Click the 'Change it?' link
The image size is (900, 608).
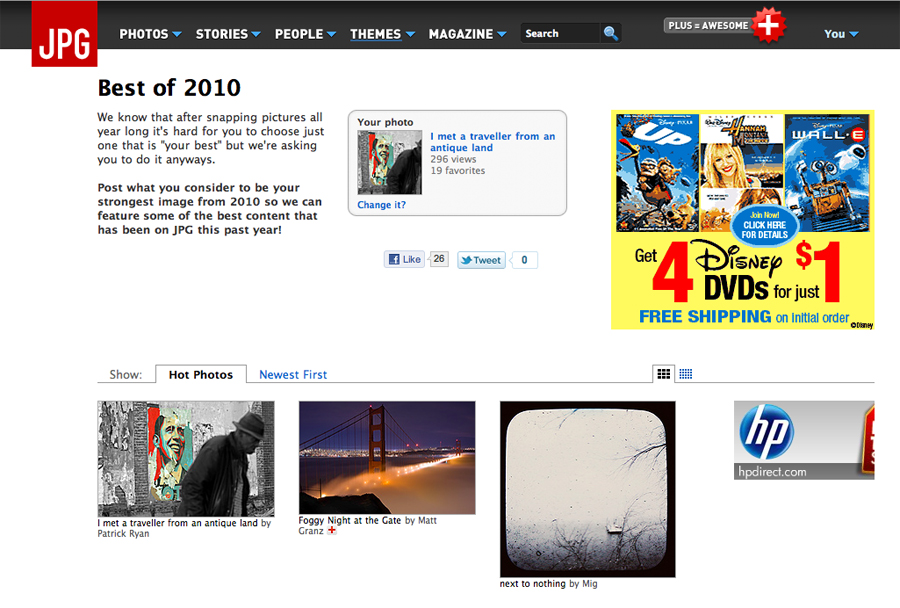(382, 205)
